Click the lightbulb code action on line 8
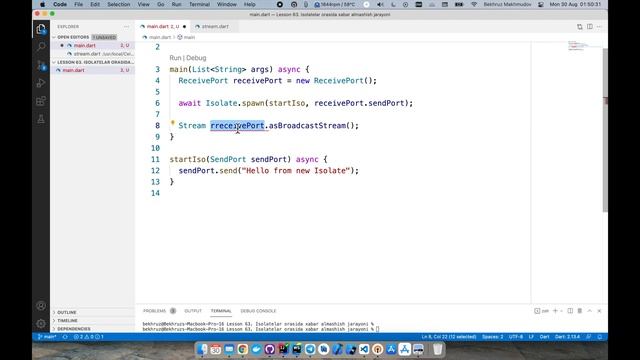The height and width of the screenshot is (360, 640). pyautogui.click(x=172, y=123)
